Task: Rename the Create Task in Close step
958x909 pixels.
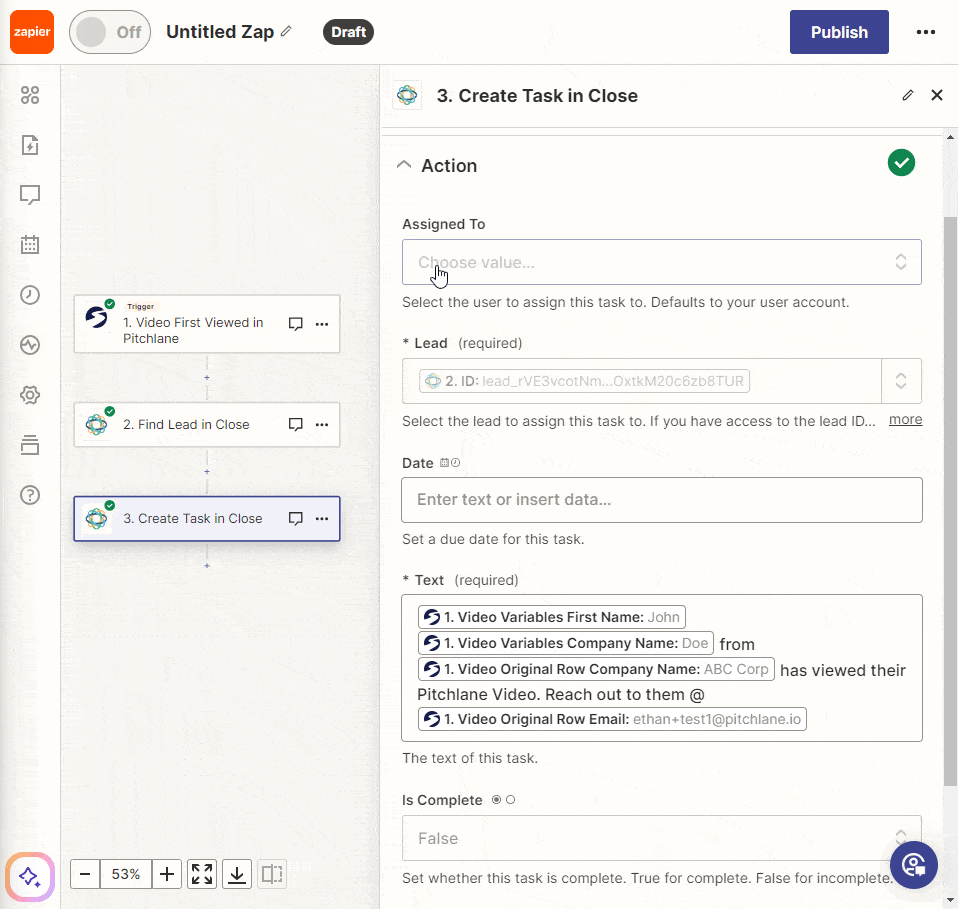Action: coord(908,95)
